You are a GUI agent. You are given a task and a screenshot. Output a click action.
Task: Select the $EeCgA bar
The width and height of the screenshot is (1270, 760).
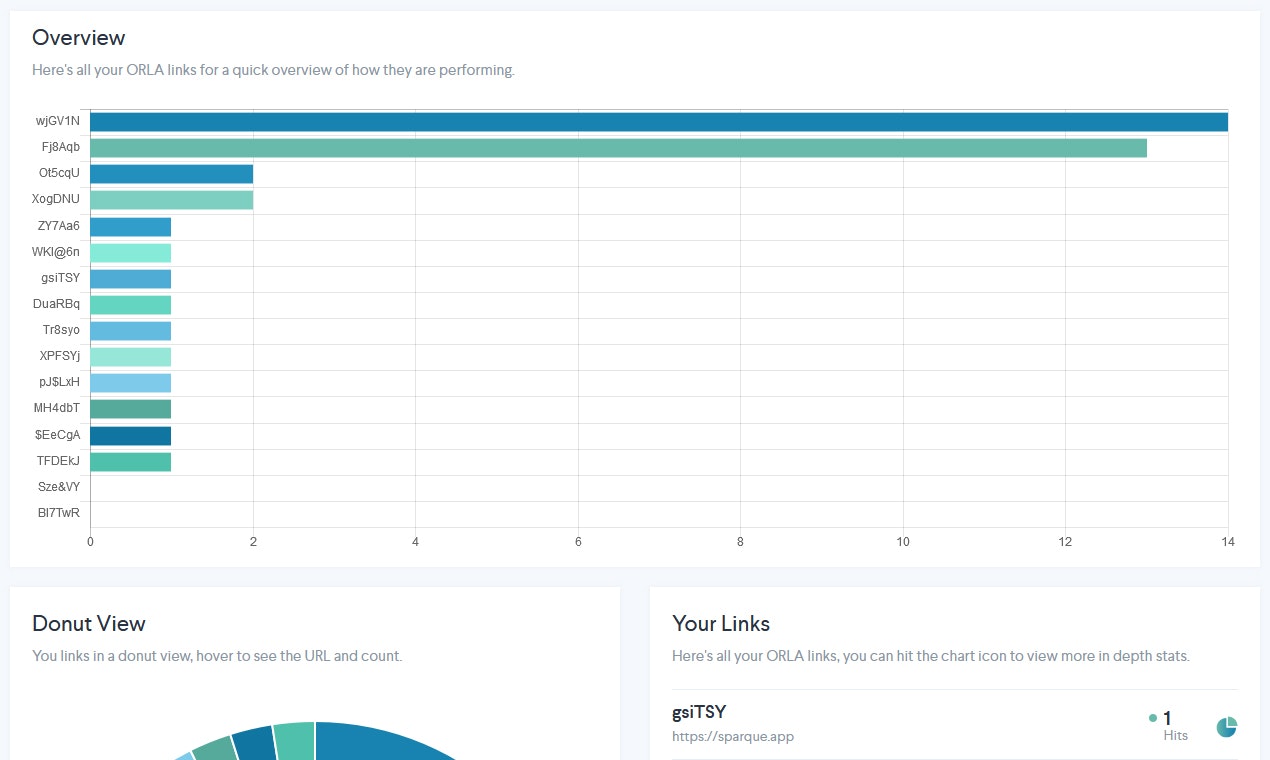[131, 436]
